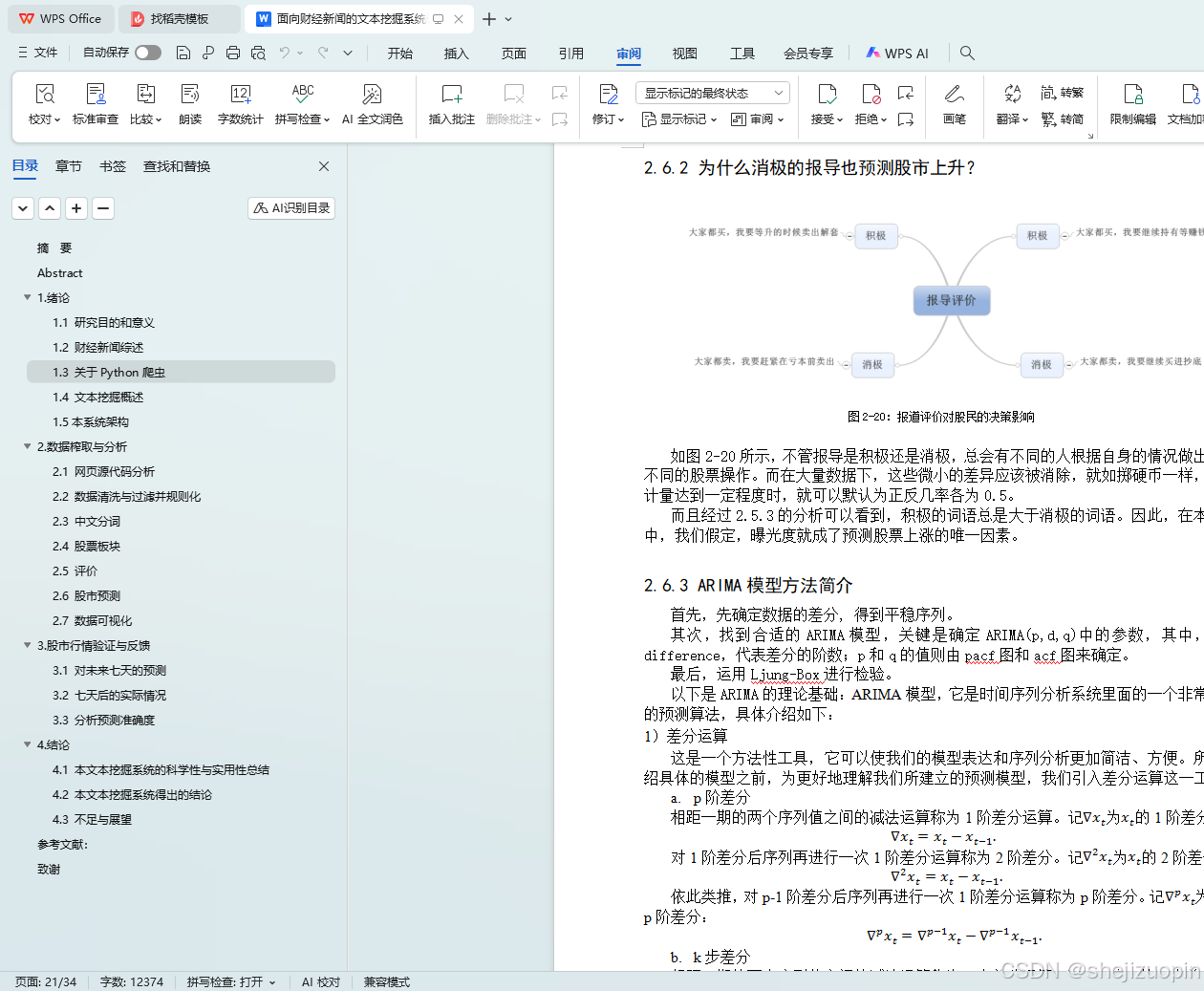Click the save icon in quick access bar
Viewport: 1204px width, 991px height.
tap(183, 53)
